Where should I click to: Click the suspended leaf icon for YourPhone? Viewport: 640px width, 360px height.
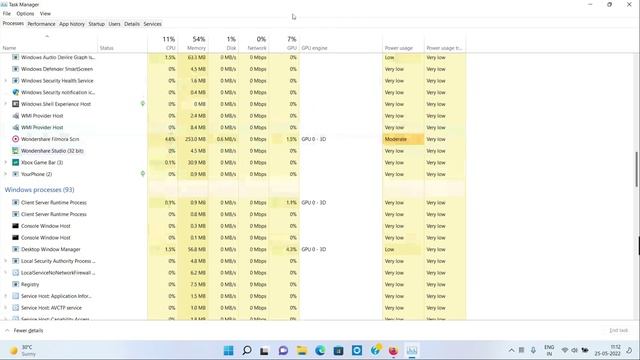pyautogui.click(x=142, y=174)
